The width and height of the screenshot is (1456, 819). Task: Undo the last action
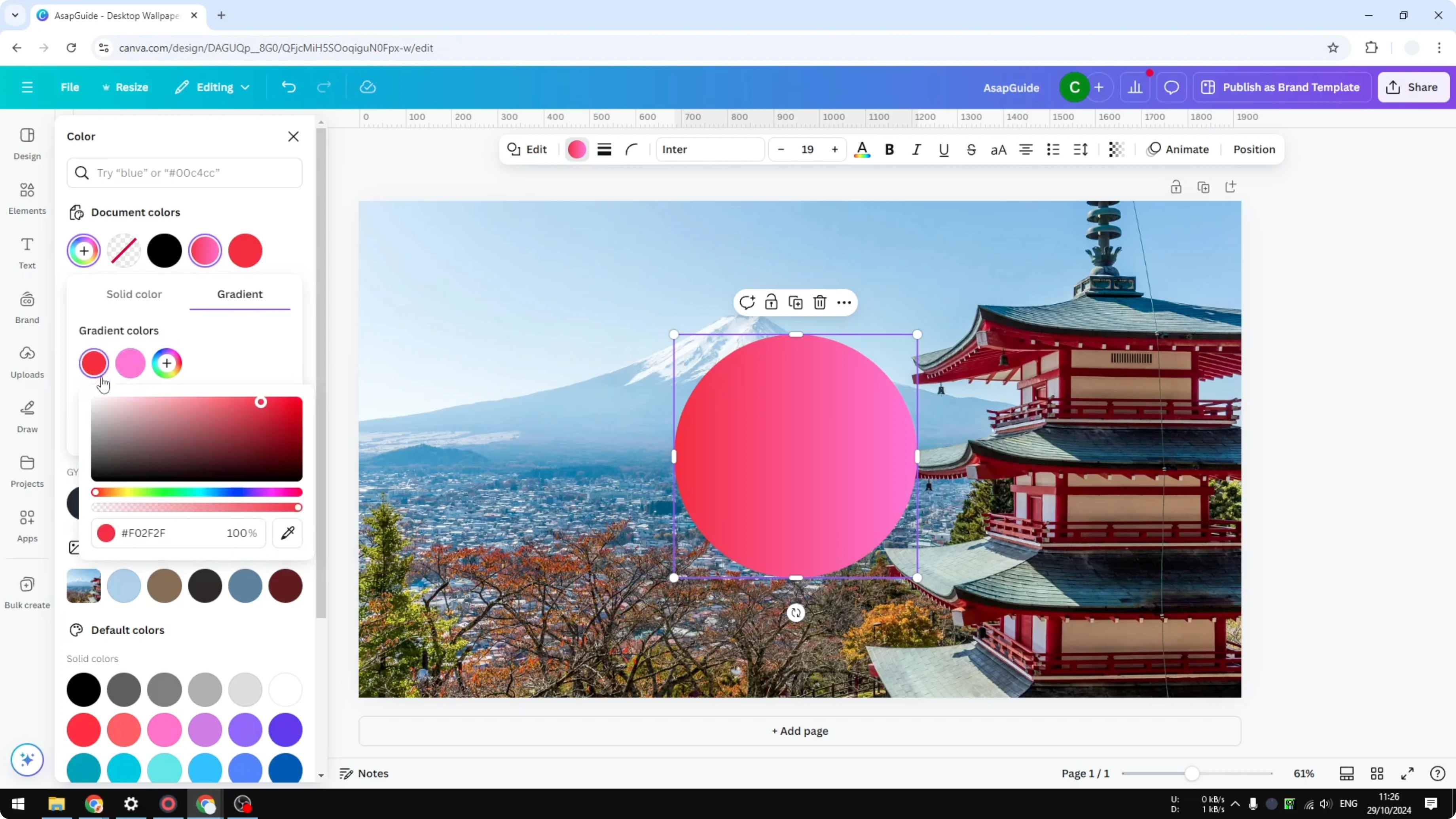coord(288,87)
